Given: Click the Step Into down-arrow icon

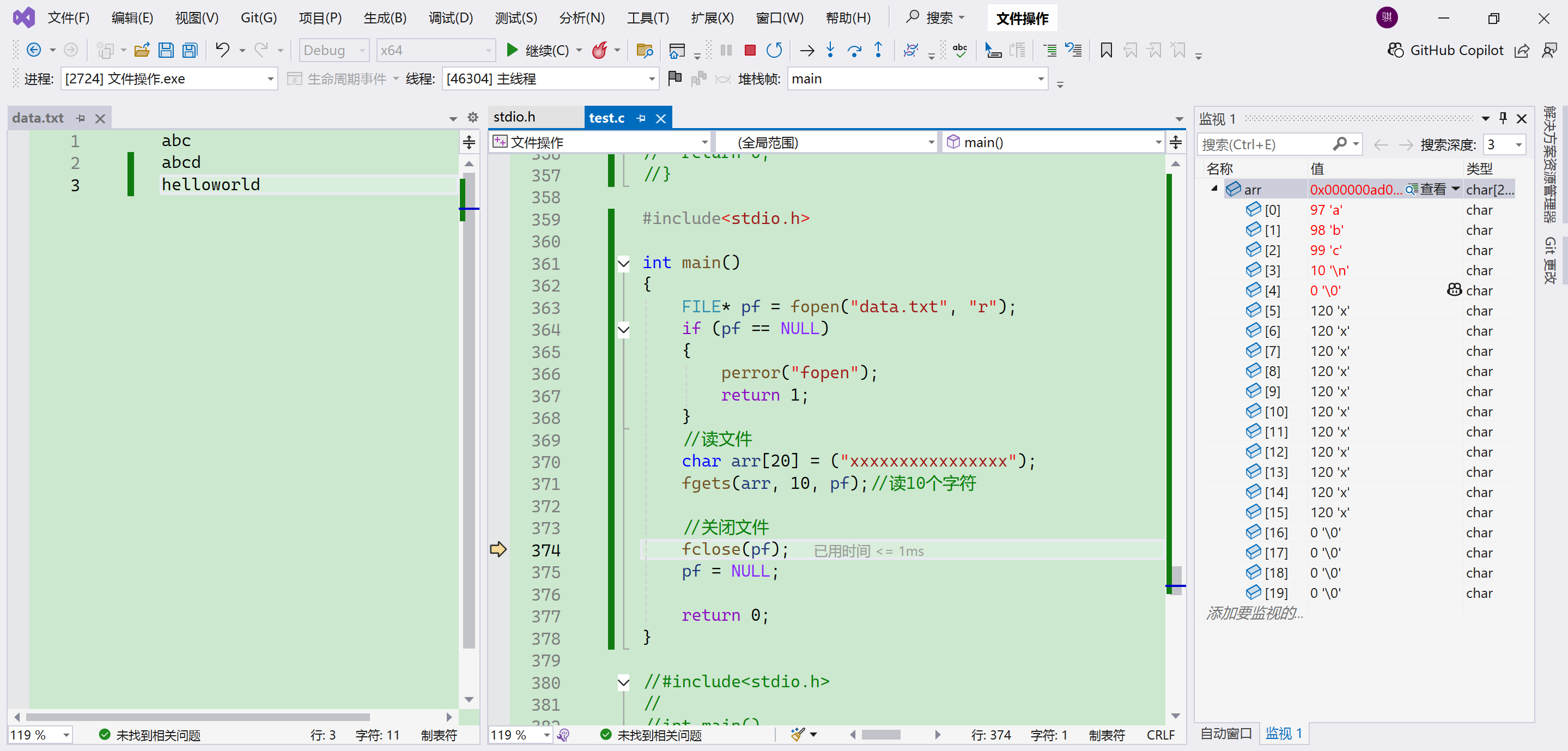Looking at the screenshot, I should [830, 51].
